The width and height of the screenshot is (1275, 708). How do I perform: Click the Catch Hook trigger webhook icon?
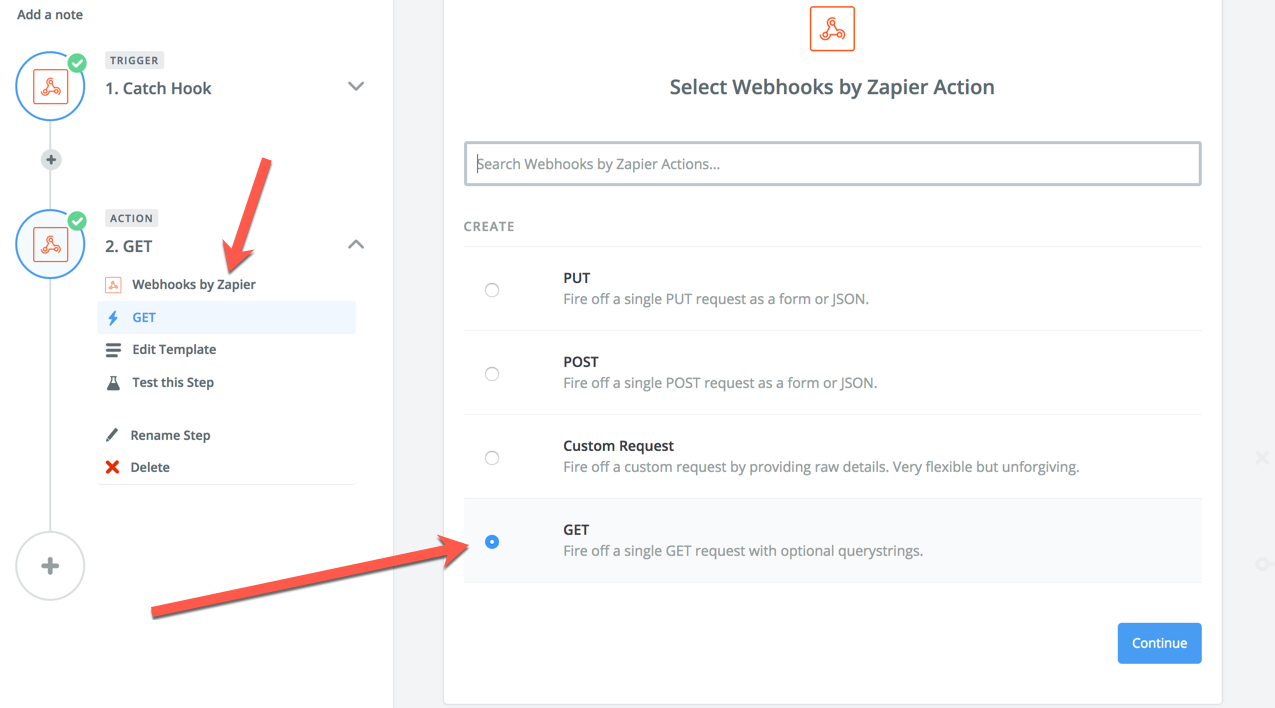pyautogui.click(x=50, y=87)
